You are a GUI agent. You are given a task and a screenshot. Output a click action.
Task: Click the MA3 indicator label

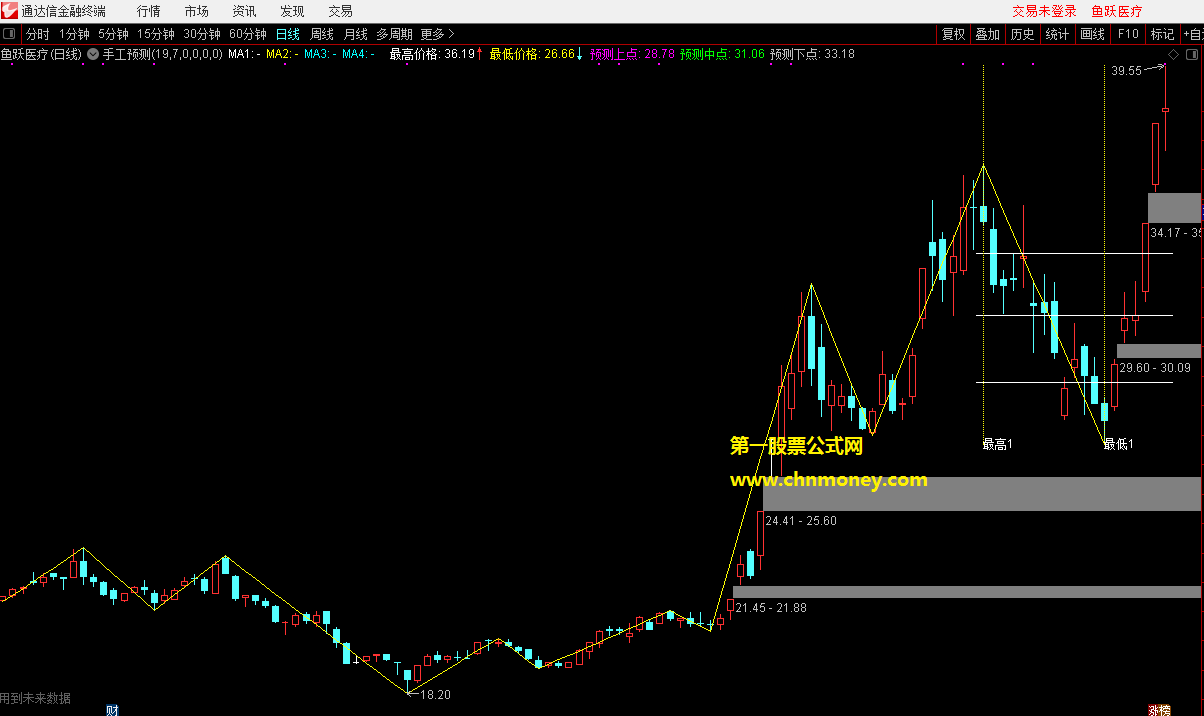point(320,54)
